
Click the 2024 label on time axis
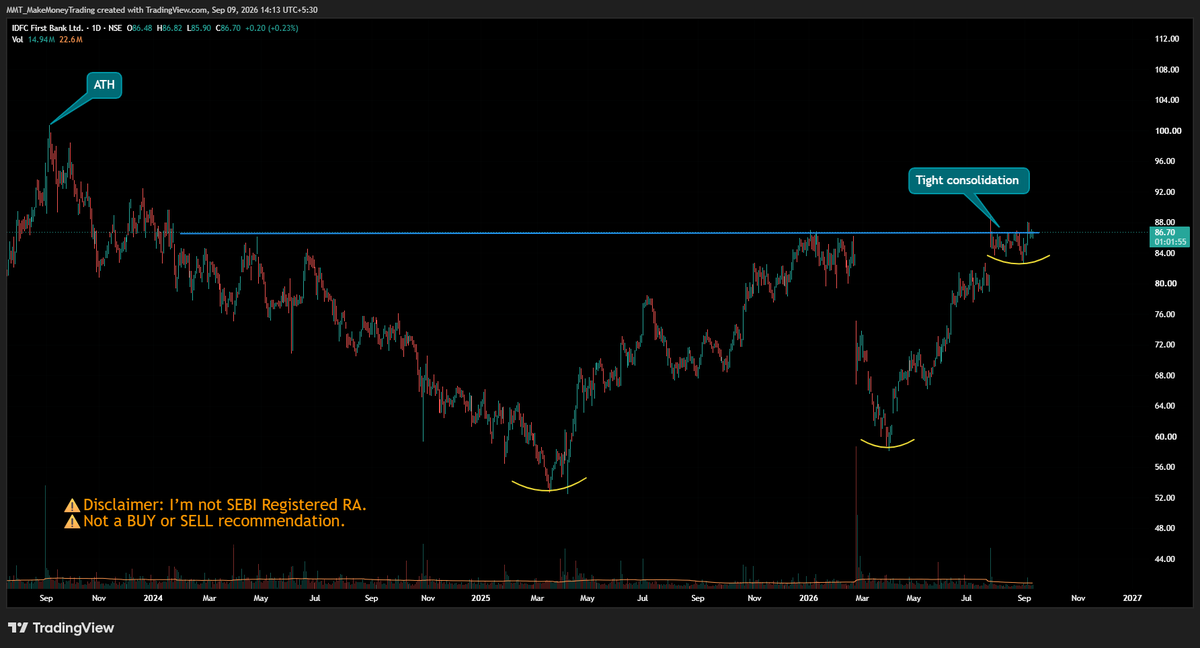tap(153, 598)
